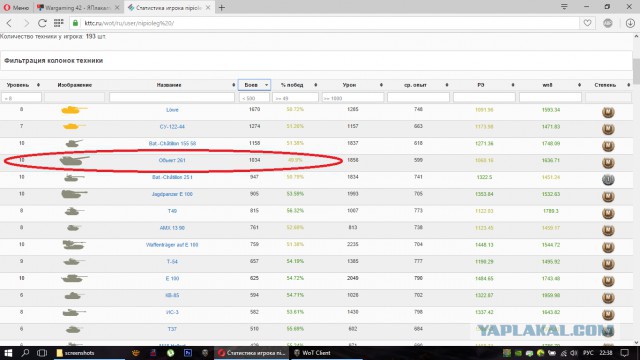Expand Фильтрация колонок техники panel

point(316,60)
